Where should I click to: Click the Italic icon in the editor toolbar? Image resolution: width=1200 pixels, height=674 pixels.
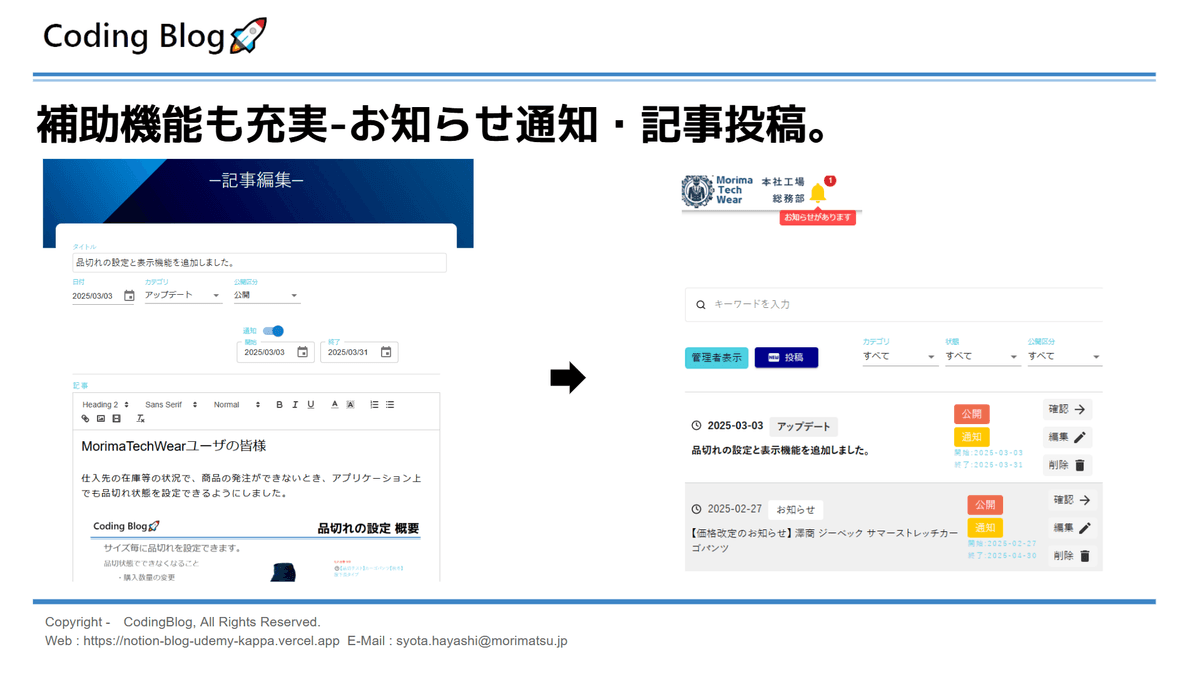tap(295, 404)
